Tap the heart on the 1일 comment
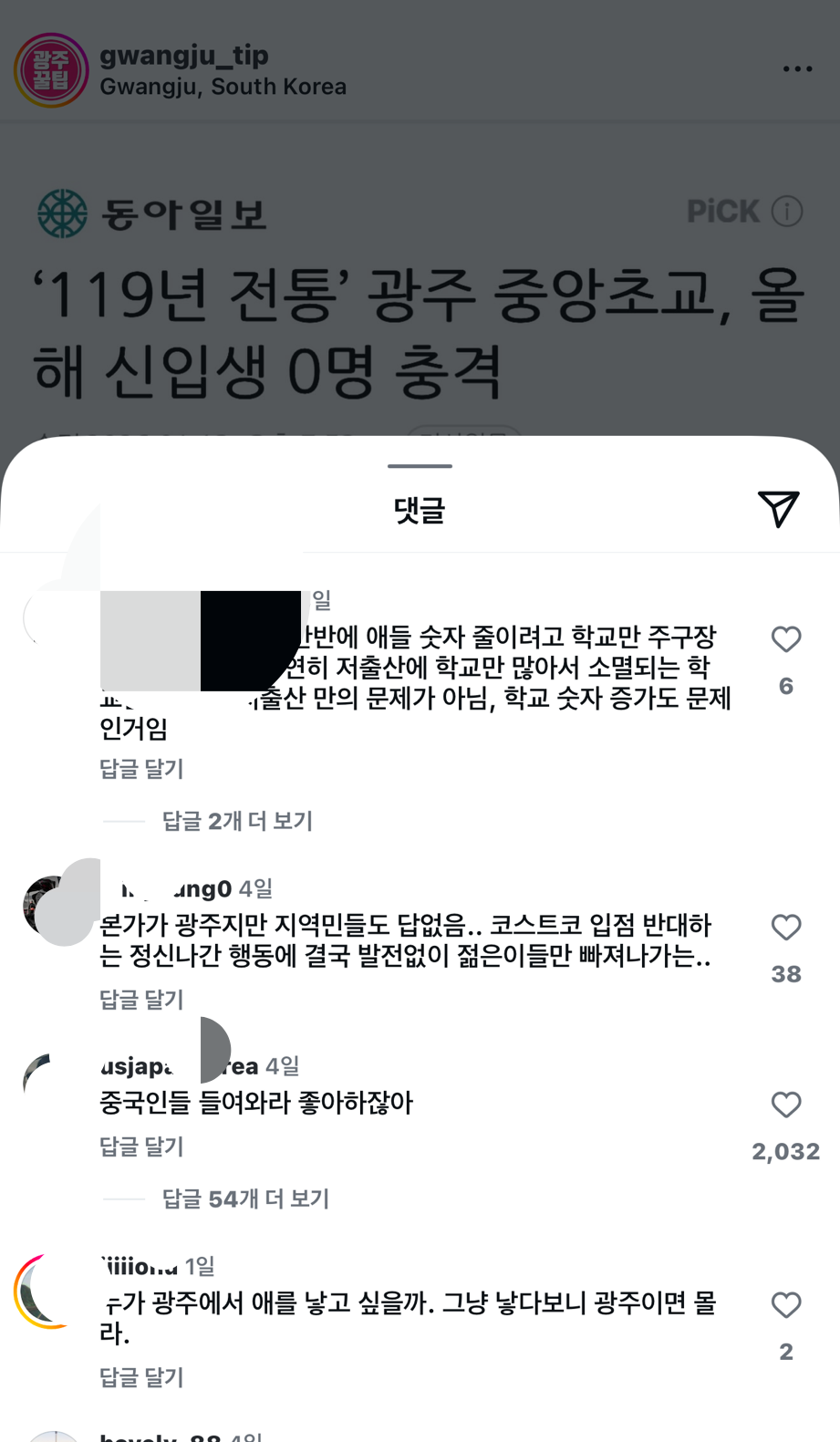Viewport: 840px width, 1442px height. pyautogui.click(x=786, y=1305)
